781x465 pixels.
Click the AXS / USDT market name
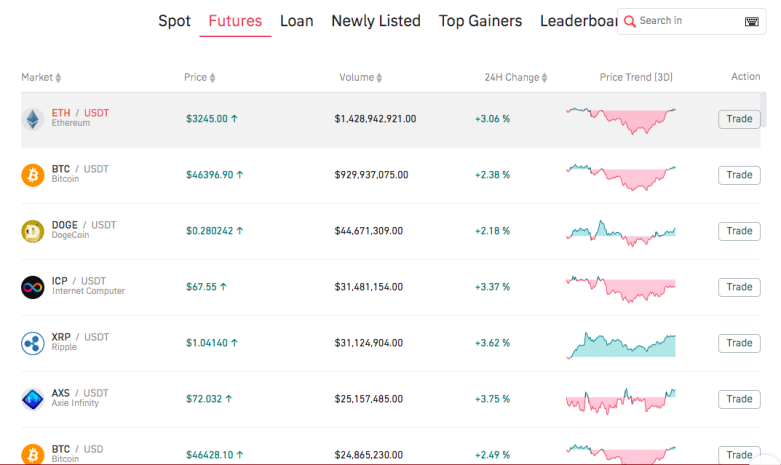point(80,393)
